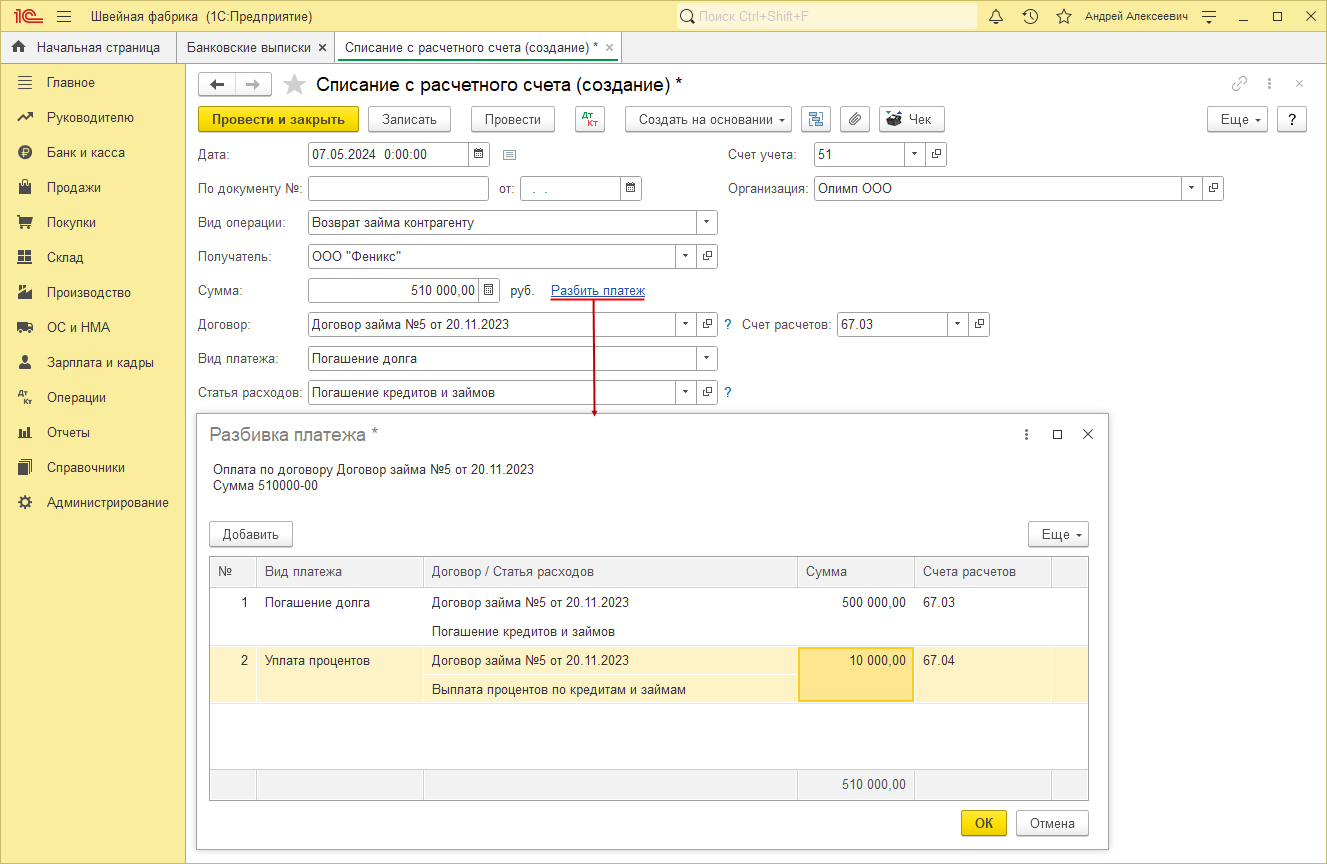This screenshot has width=1327, height=864.
Task: Click the calculator icon in Сумма field
Action: pos(489,291)
